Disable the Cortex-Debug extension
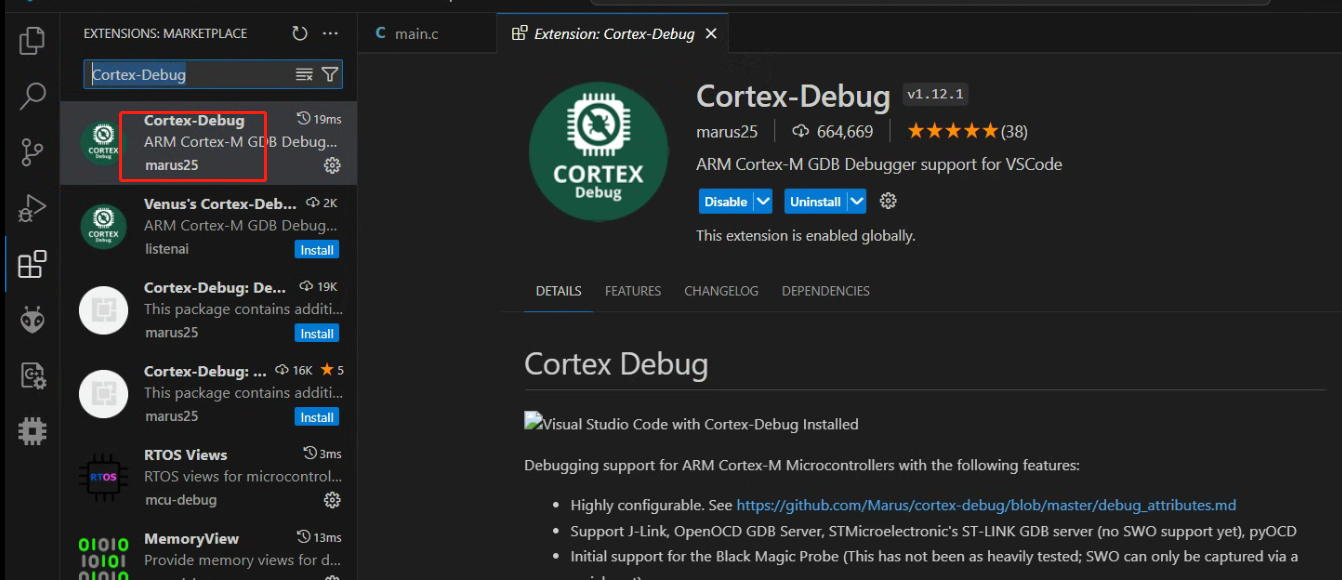Screen dimensions: 1342x580 click(726, 201)
